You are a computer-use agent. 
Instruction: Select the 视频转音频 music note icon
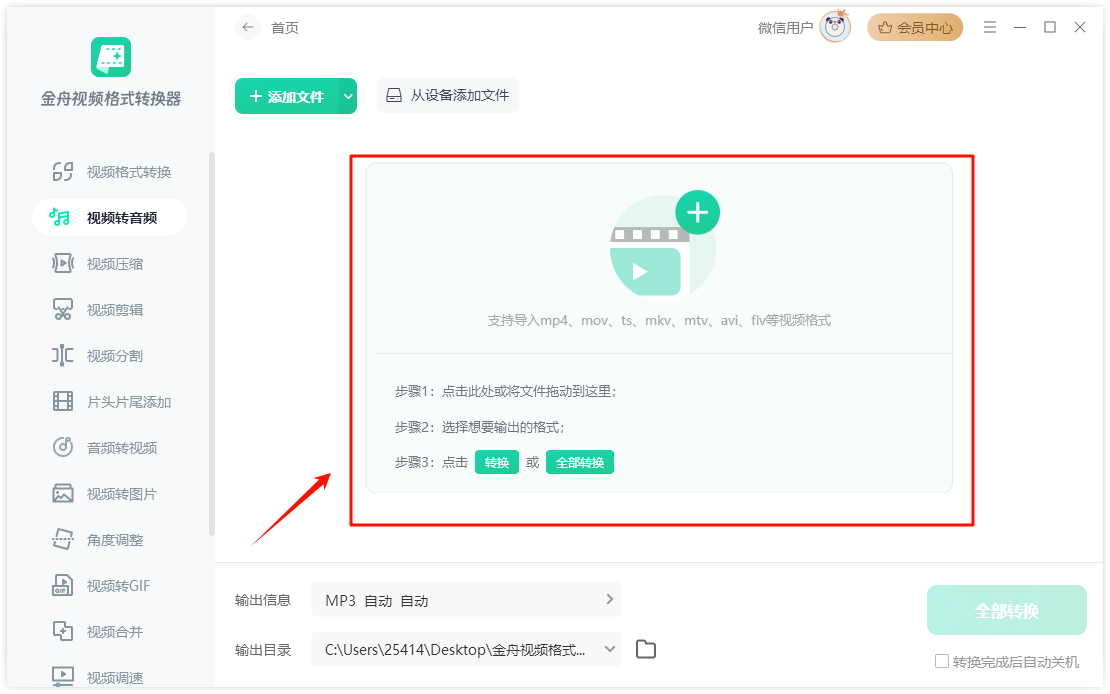click(x=59, y=217)
